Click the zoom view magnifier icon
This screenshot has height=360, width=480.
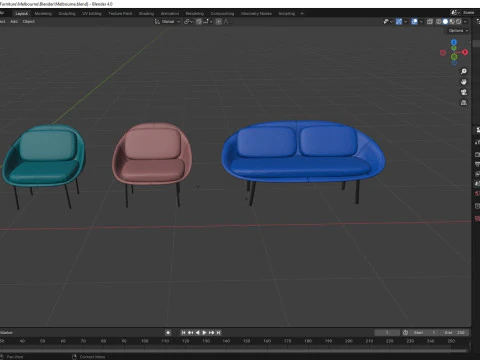463,71
